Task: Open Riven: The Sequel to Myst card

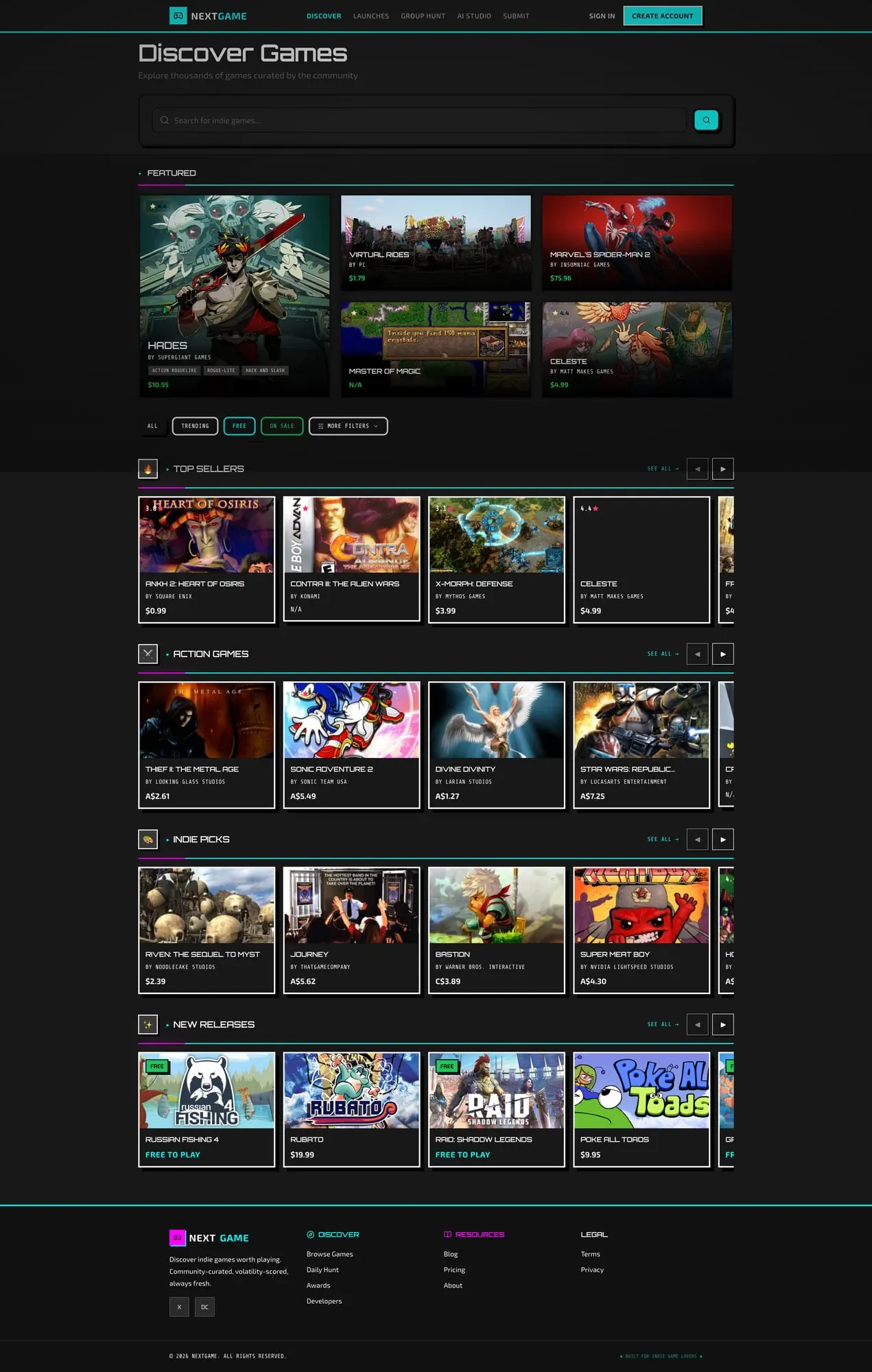Action: point(207,930)
